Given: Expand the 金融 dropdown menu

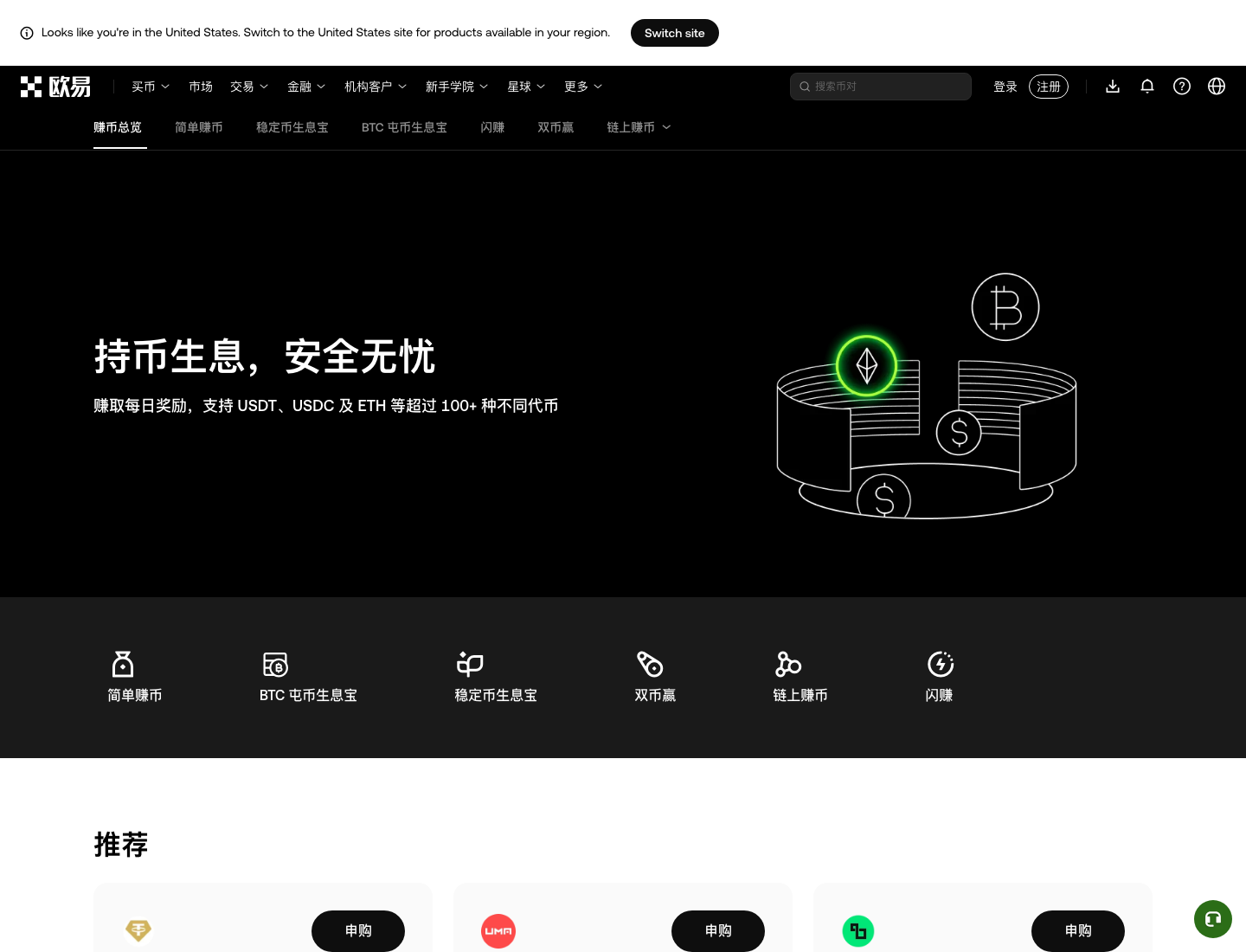Looking at the screenshot, I should [306, 87].
